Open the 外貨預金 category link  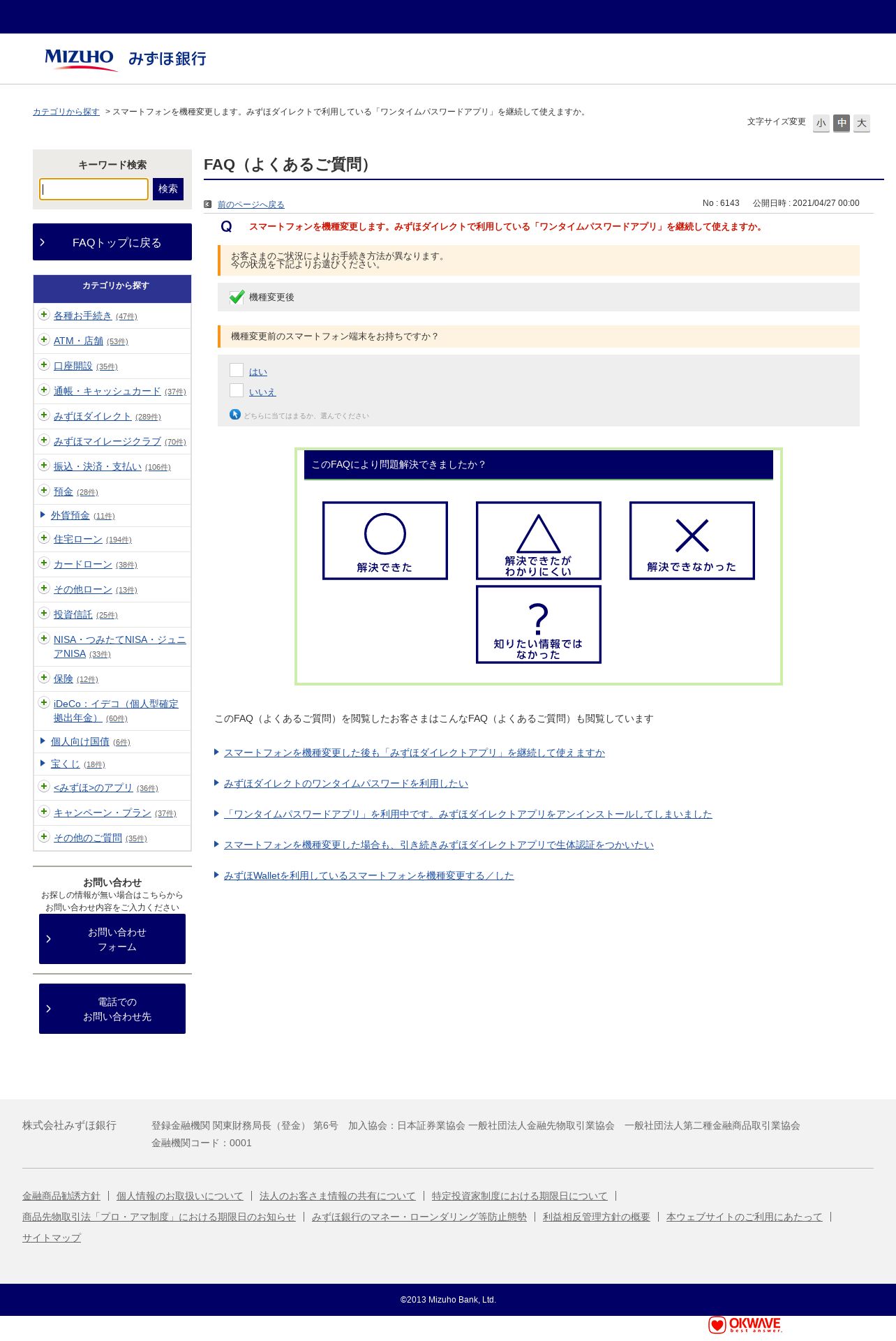[x=70, y=515]
